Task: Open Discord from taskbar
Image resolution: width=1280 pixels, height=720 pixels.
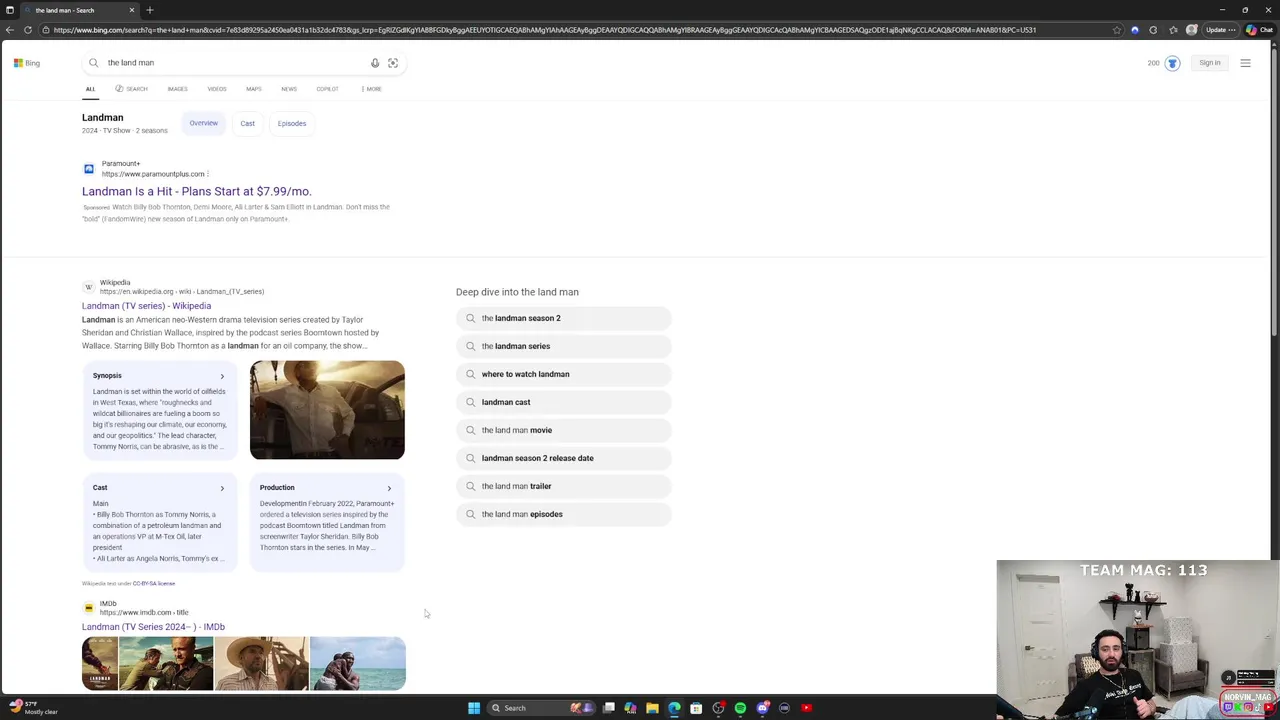Action: pos(763,708)
